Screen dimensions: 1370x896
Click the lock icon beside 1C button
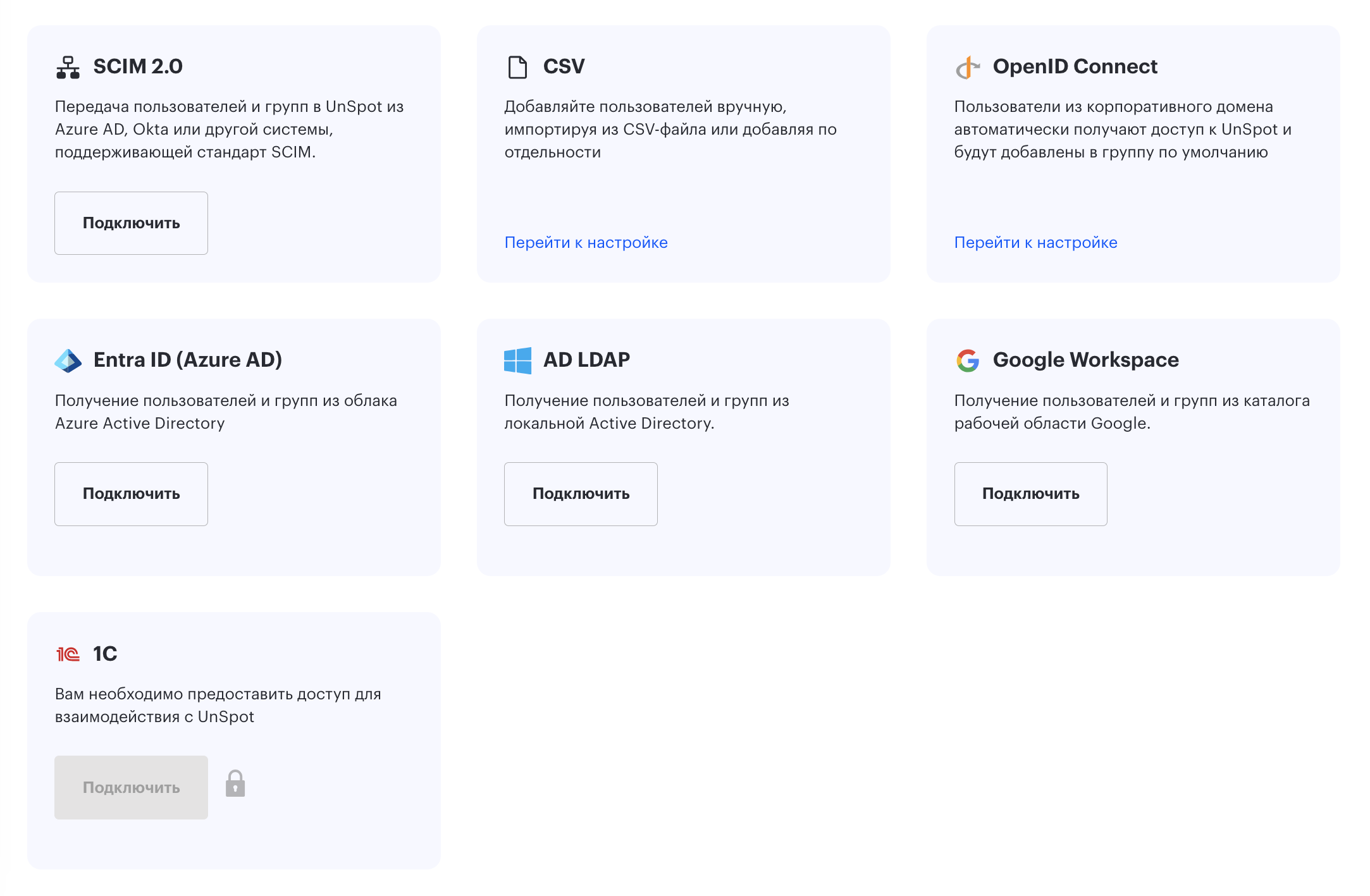[x=235, y=783]
